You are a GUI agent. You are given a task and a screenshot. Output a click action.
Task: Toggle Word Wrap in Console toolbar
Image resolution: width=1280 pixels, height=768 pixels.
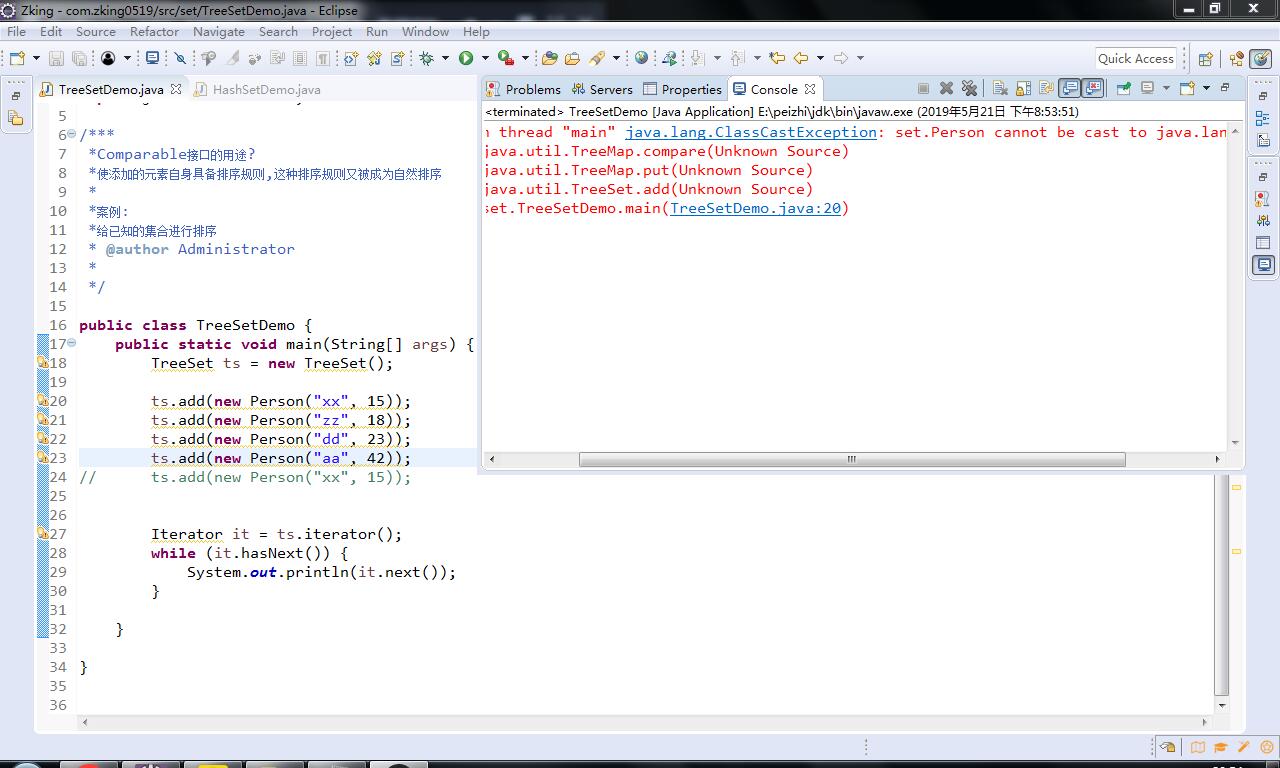click(x=1045, y=88)
